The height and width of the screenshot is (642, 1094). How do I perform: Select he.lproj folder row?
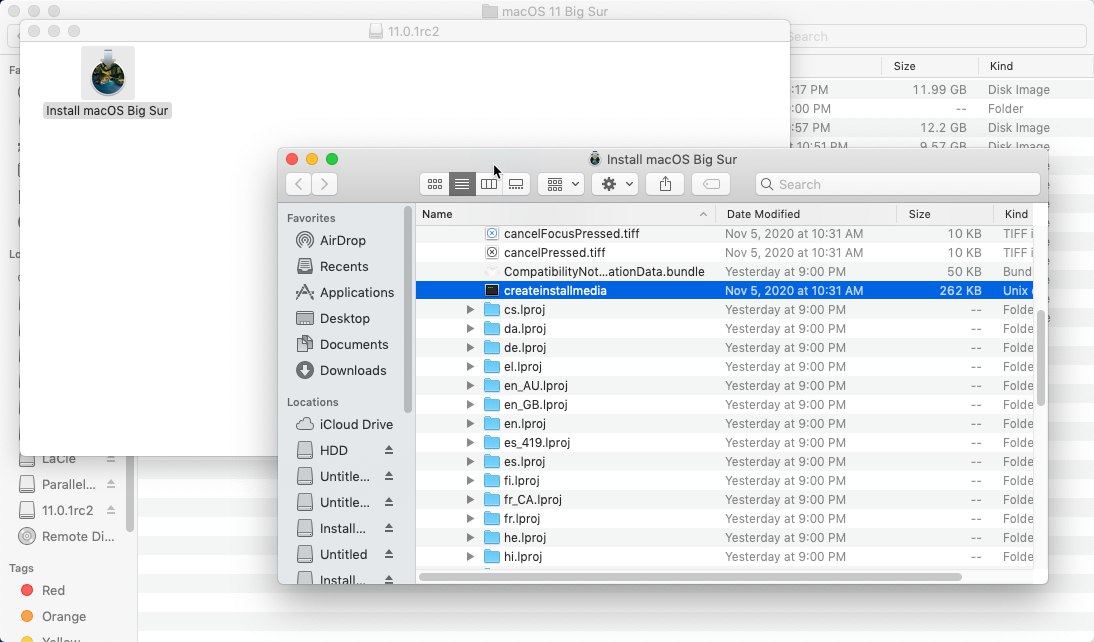click(x=724, y=537)
